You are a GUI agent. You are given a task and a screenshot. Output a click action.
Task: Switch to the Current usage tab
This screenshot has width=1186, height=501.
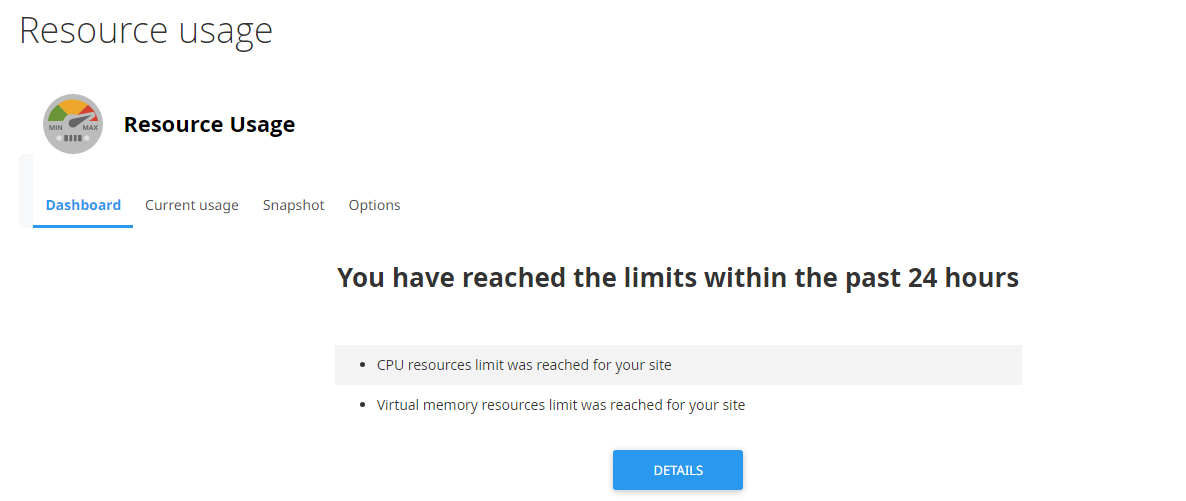tap(192, 205)
